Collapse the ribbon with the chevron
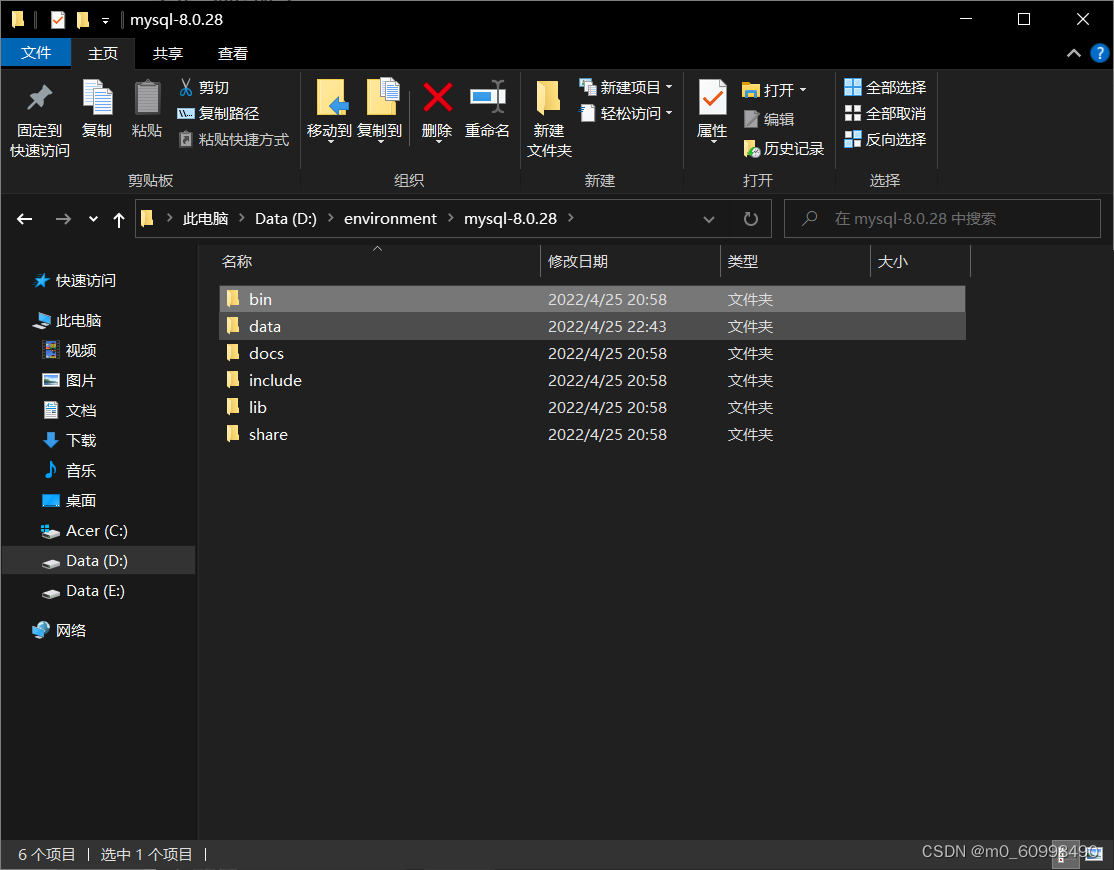Viewport: 1114px width, 870px height. (1074, 54)
